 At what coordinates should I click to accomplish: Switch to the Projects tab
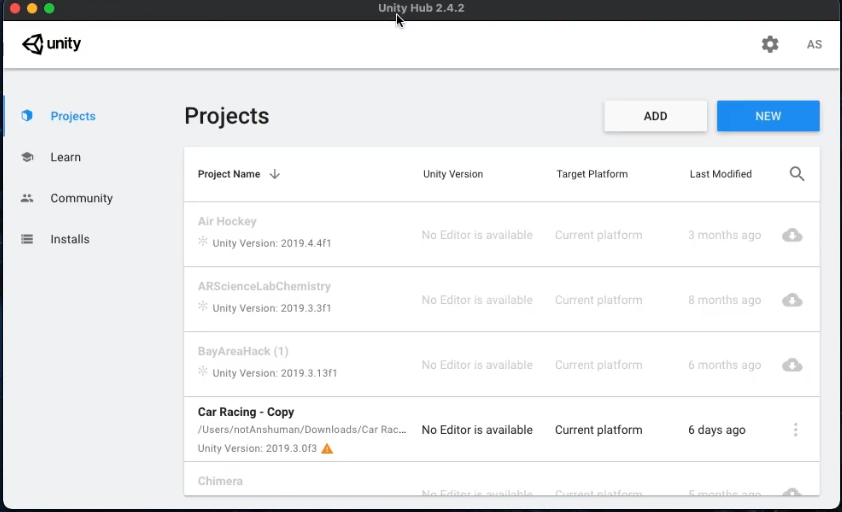72,116
